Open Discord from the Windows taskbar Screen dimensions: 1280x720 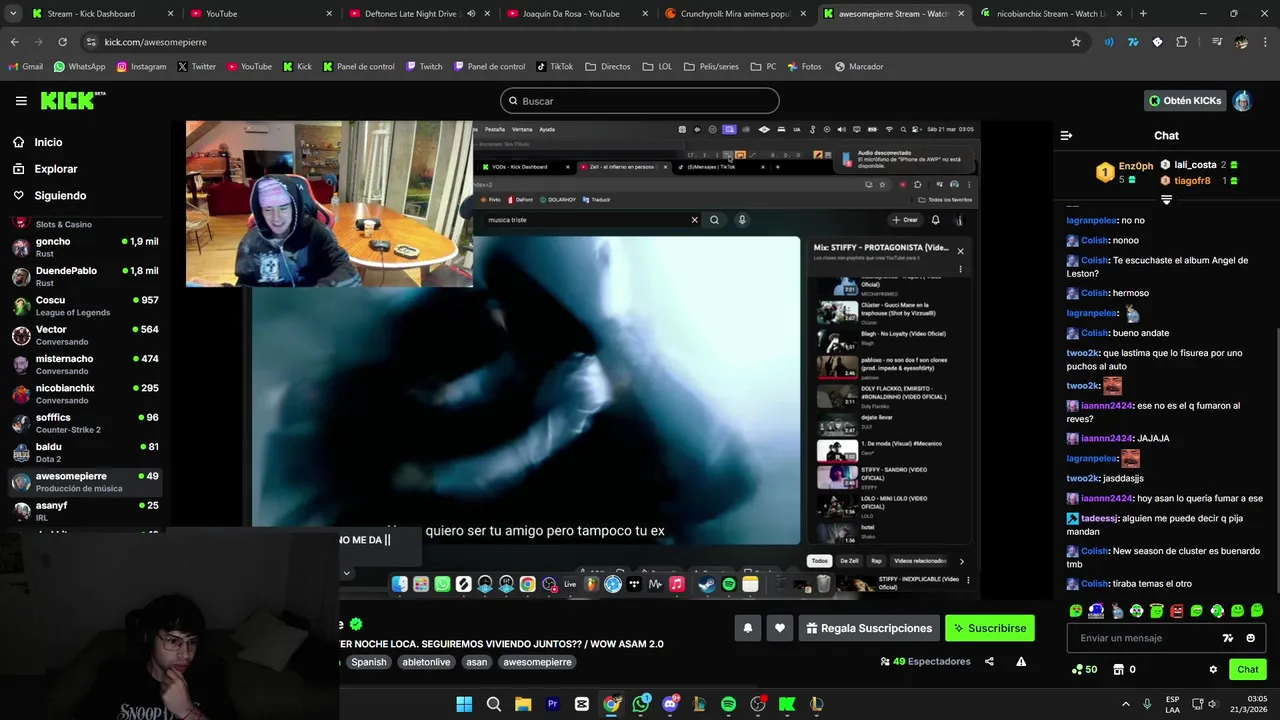(670, 704)
